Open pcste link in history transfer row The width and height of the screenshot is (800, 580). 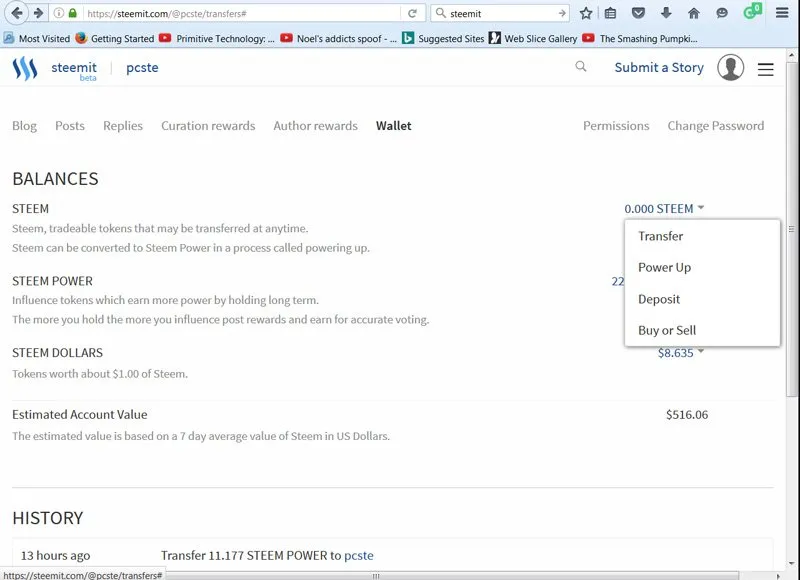(x=359, y=556)
